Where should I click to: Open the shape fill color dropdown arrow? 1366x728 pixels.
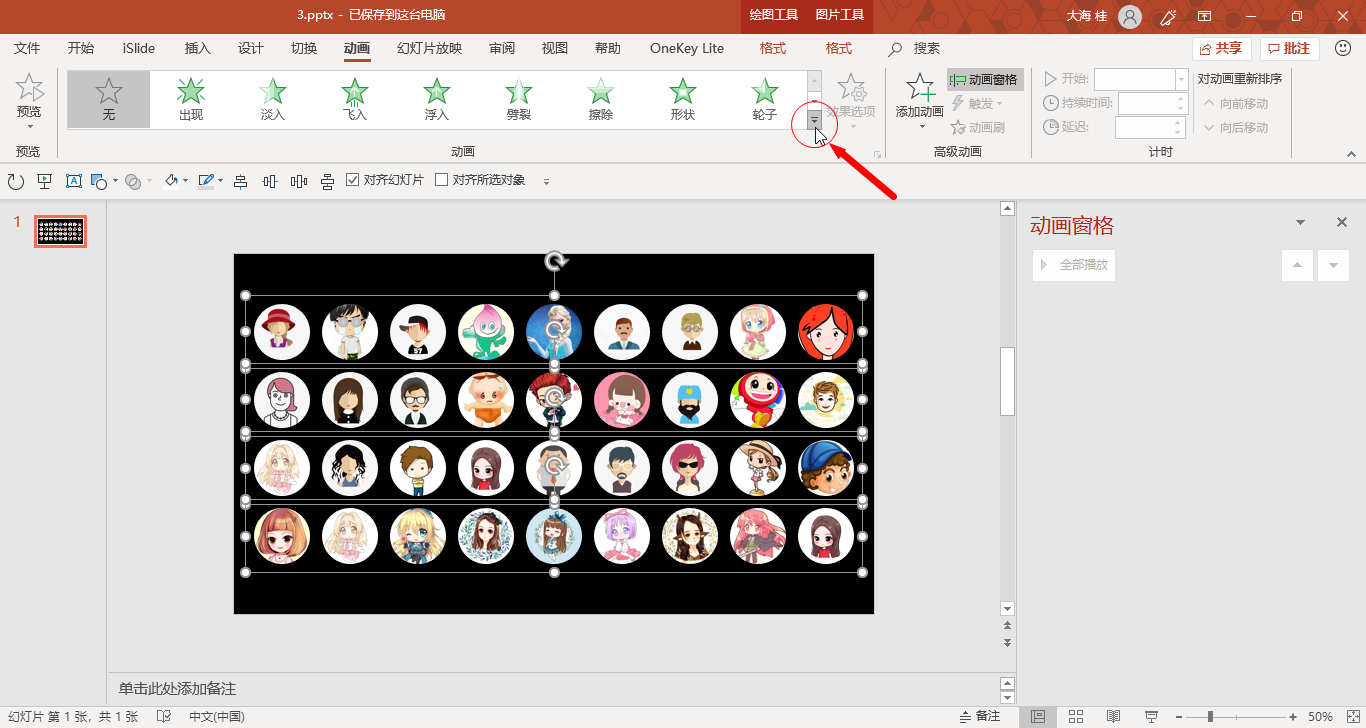(186, 181)
